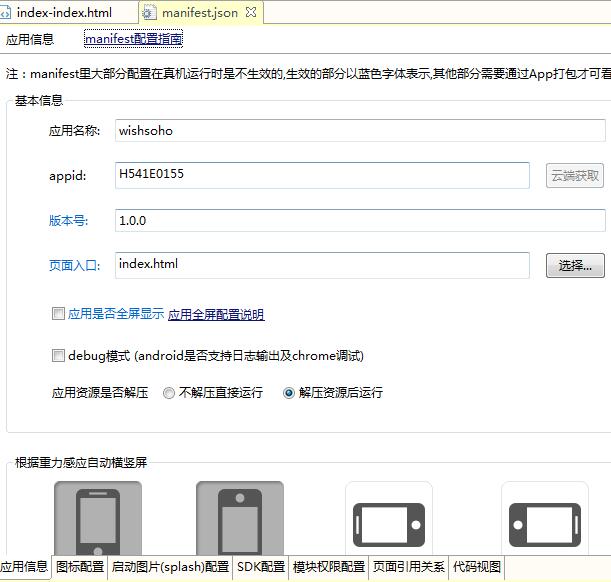Toggle the upside-down portrait orientation icon
The image size is (611, 582).
point(240,519)
